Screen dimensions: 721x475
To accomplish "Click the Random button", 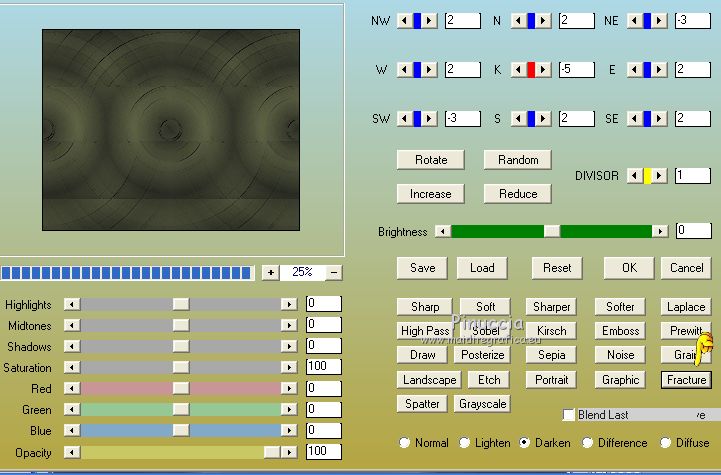I will (517, 160).
